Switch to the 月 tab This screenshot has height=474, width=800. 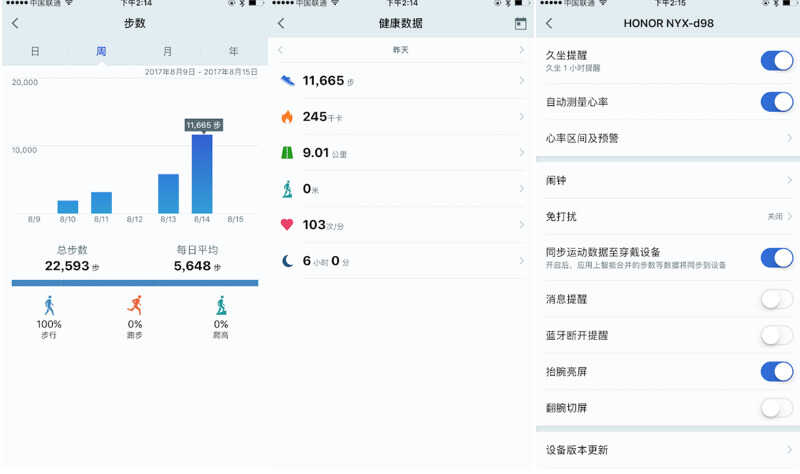(x=167, y=52)
